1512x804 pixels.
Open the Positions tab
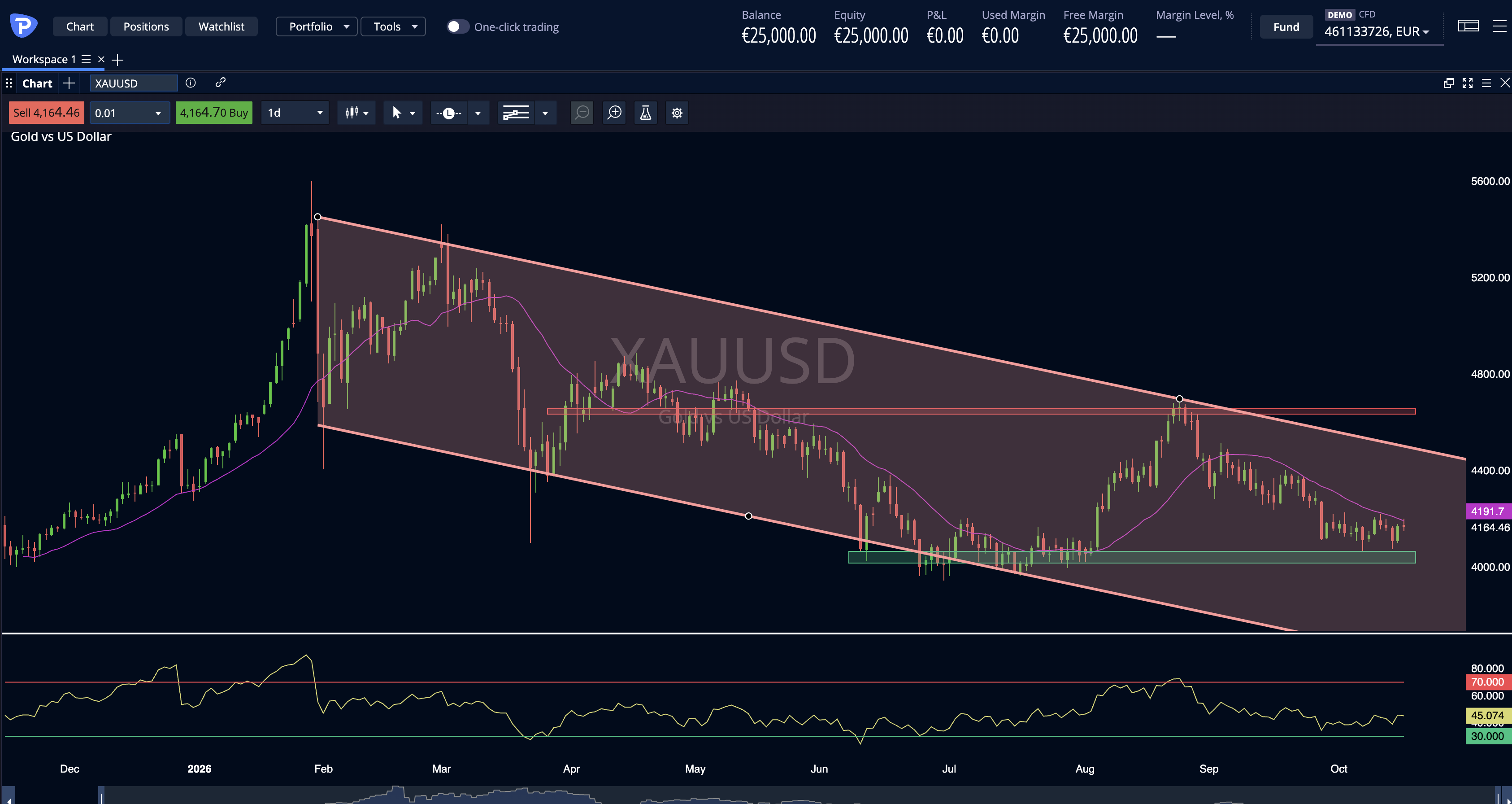tap(146, 26)
